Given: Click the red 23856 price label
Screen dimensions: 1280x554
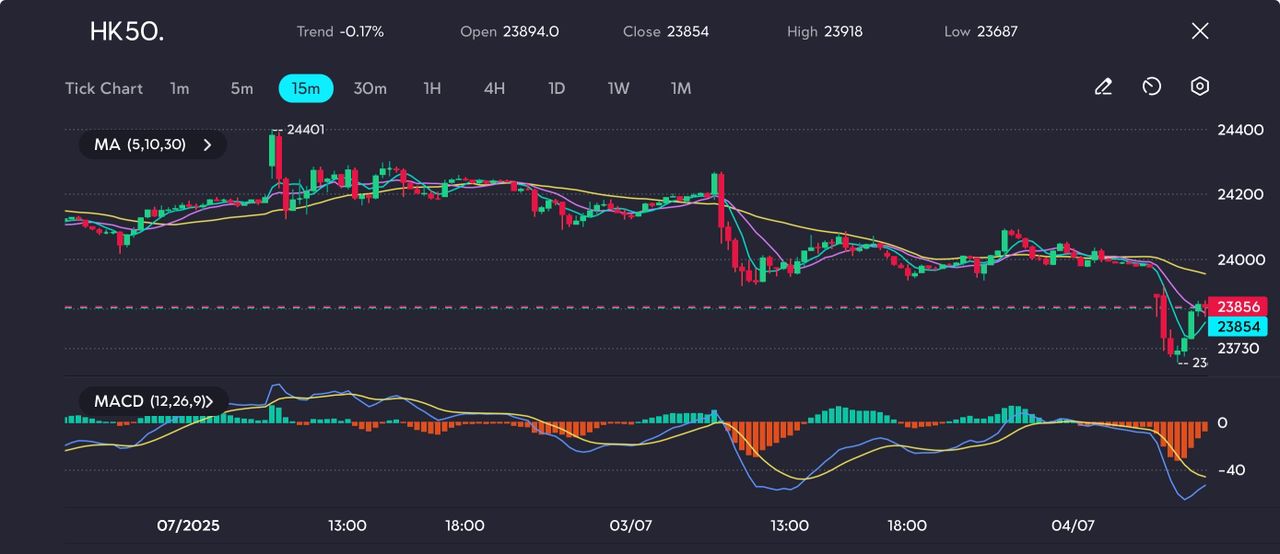Looking at the screenshot, I should (x=1238, y=307).
